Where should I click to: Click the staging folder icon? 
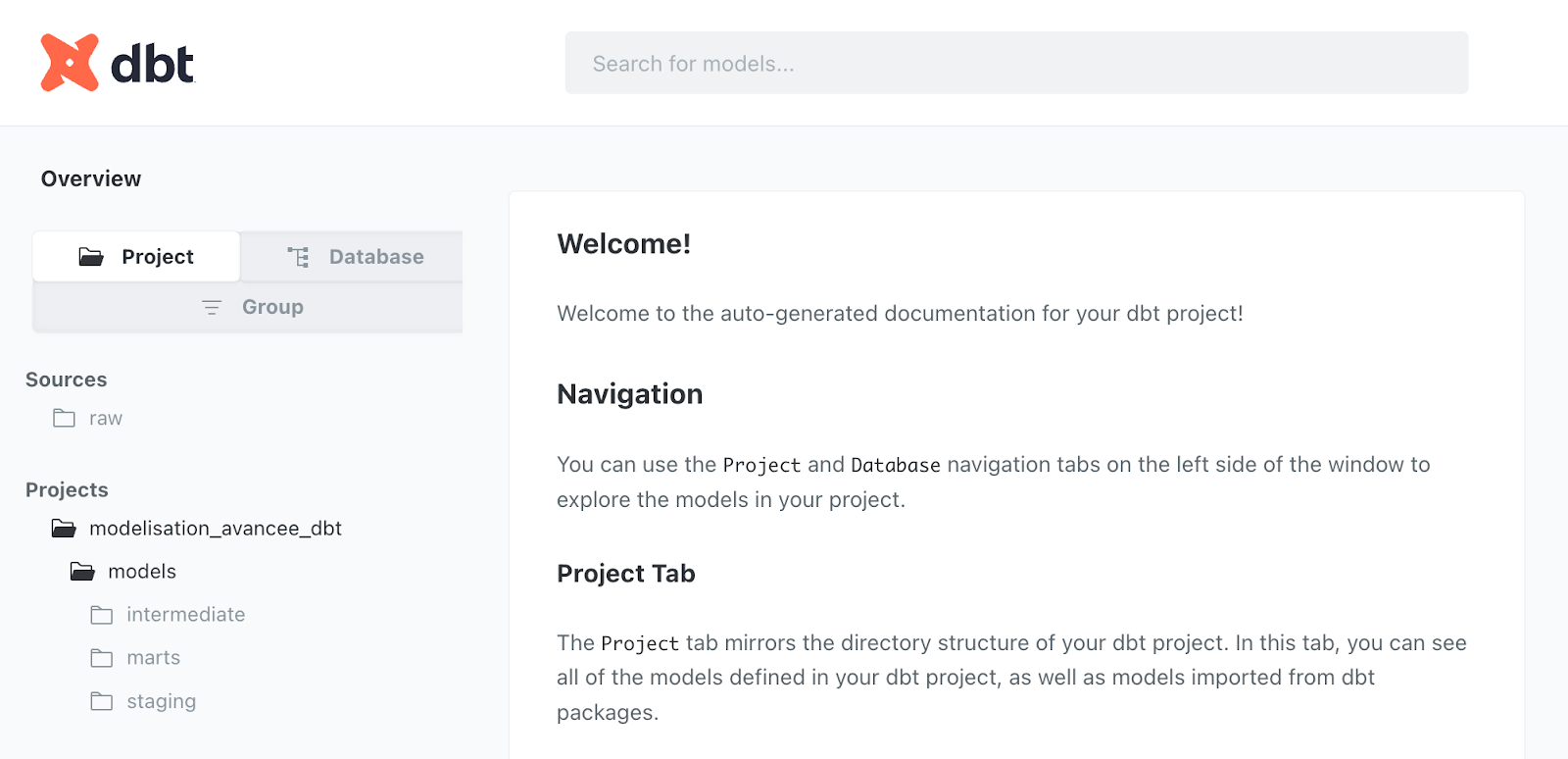[x=102, y=701]
